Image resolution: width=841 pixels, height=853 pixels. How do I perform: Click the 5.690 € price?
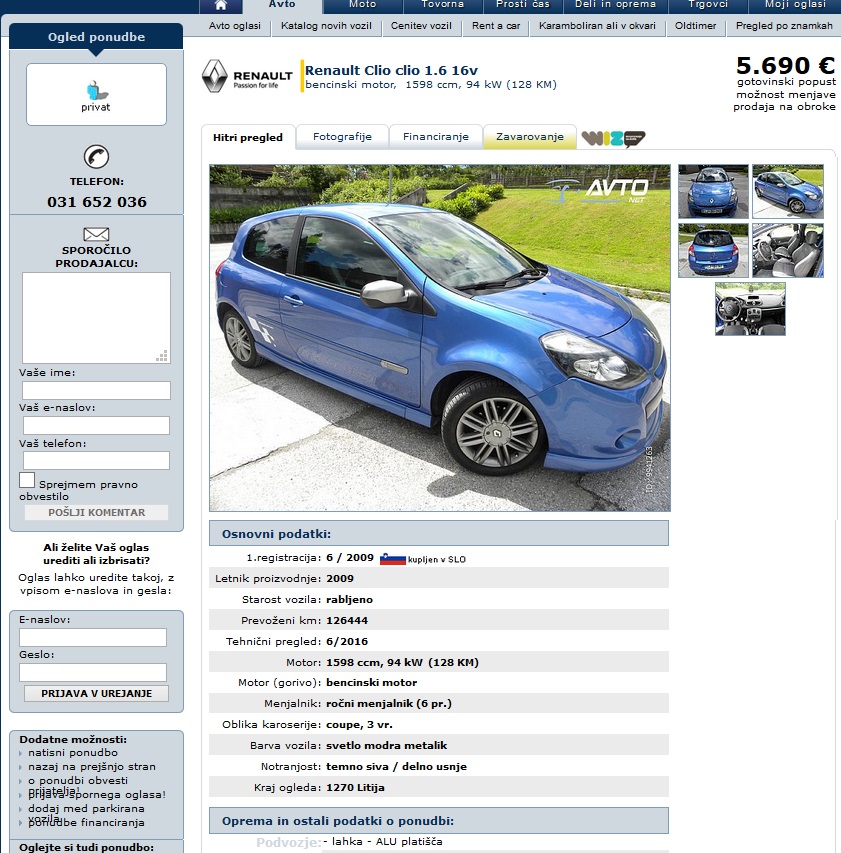click(x=786, y=66)
